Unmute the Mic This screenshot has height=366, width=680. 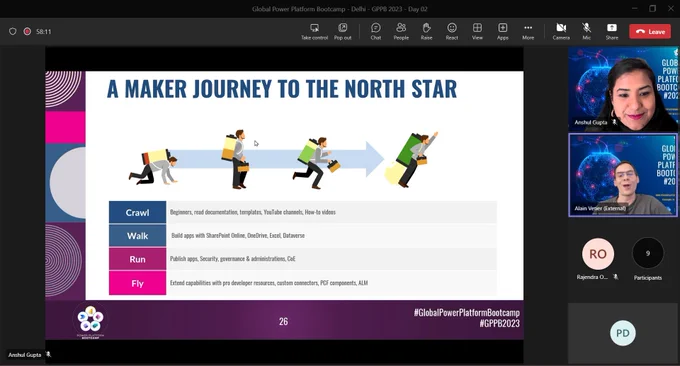[x=586, y=32]
